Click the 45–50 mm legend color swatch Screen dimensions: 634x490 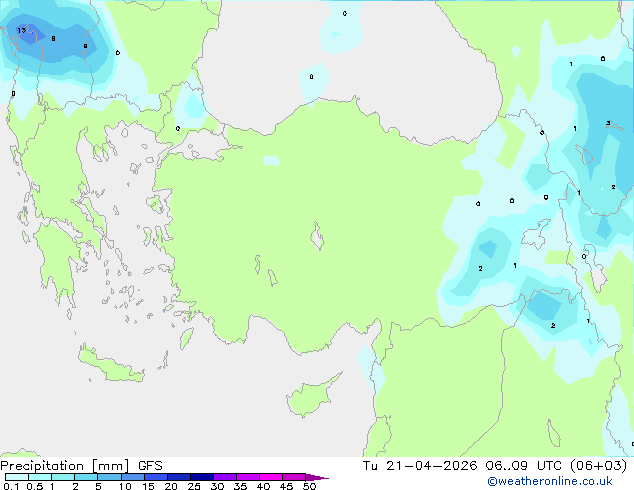294,477
